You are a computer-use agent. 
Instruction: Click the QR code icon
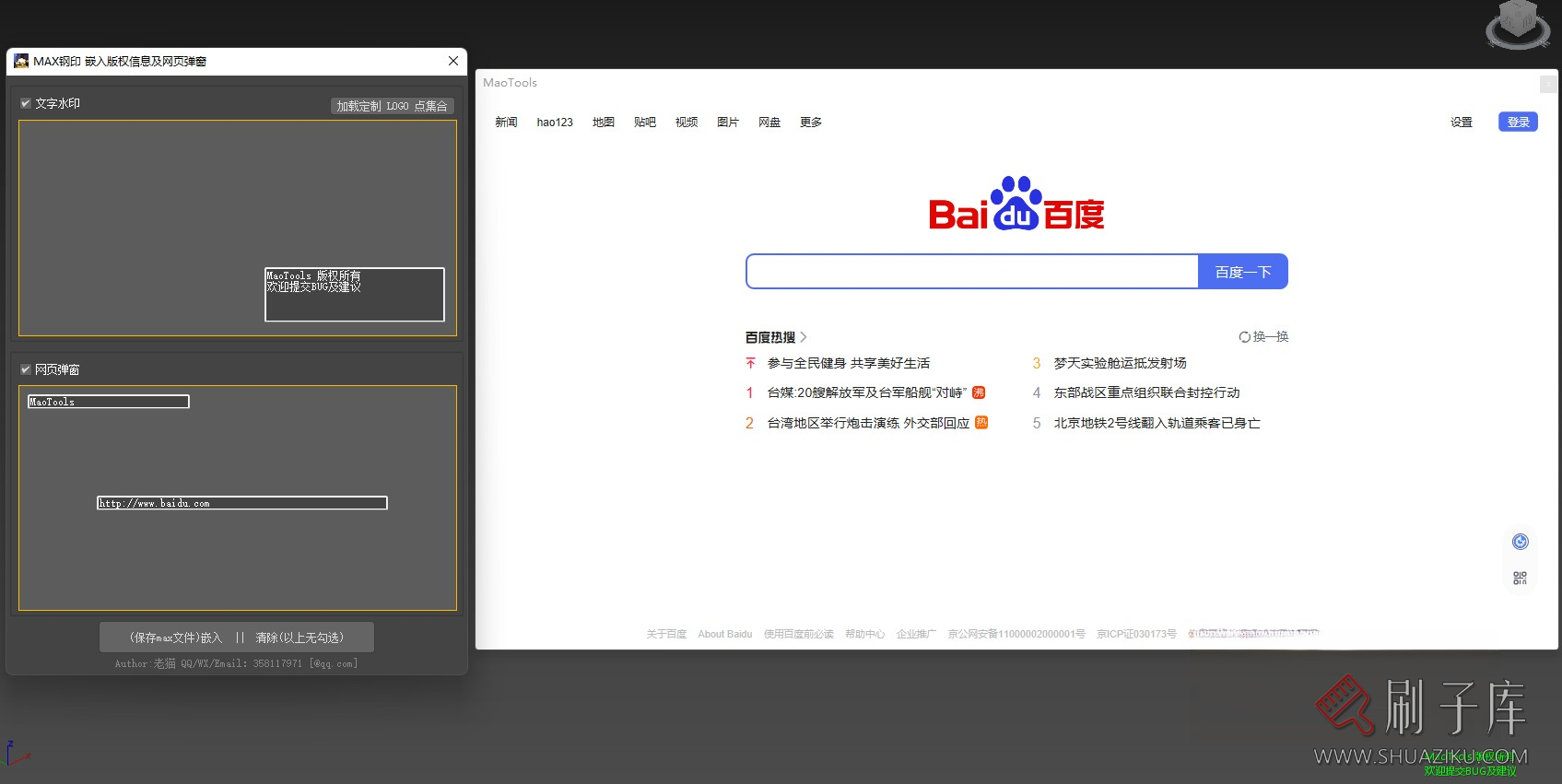(x=1520, y=578)
